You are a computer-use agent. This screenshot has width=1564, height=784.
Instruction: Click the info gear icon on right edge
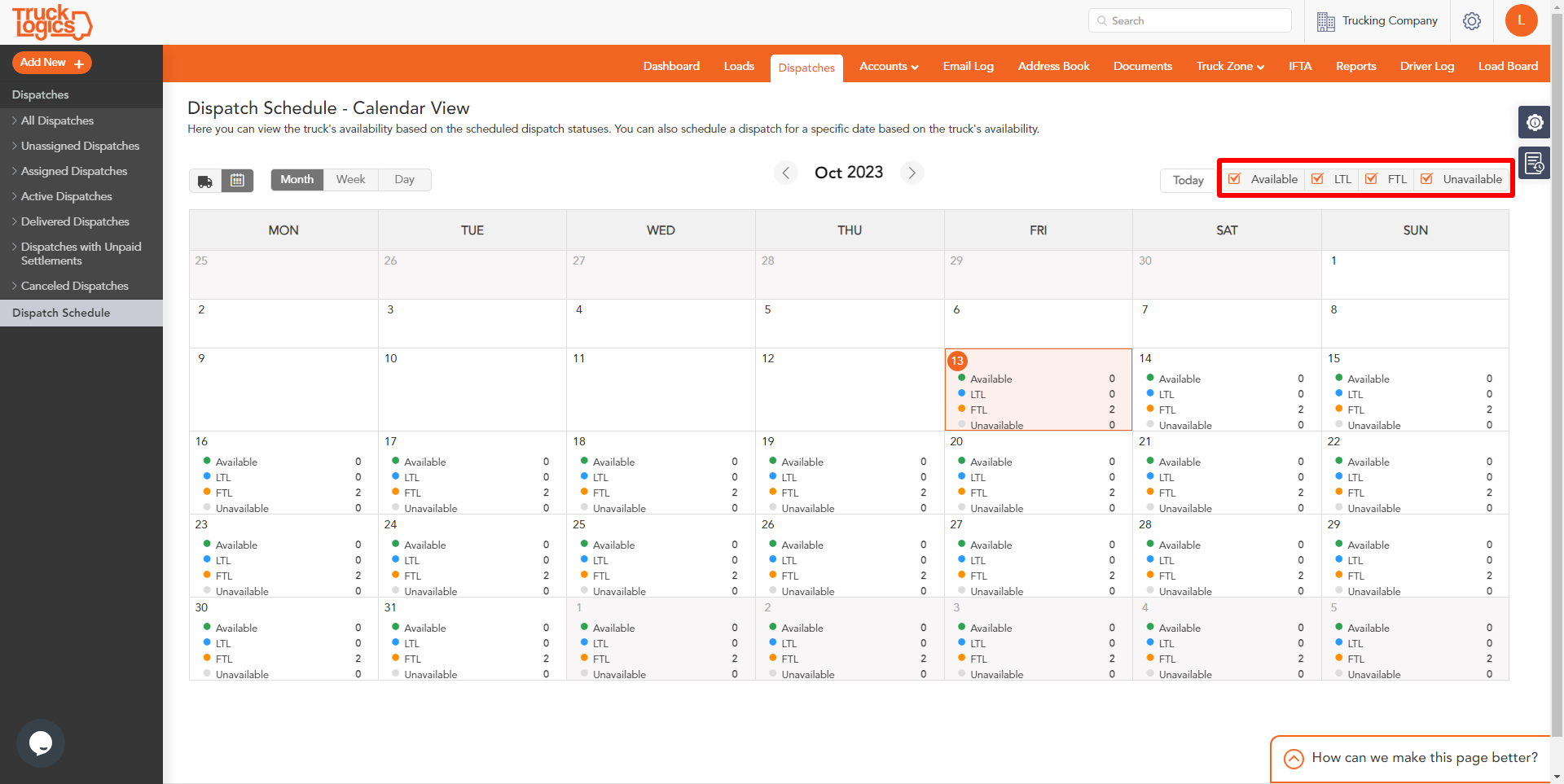tap(1535, 122)
